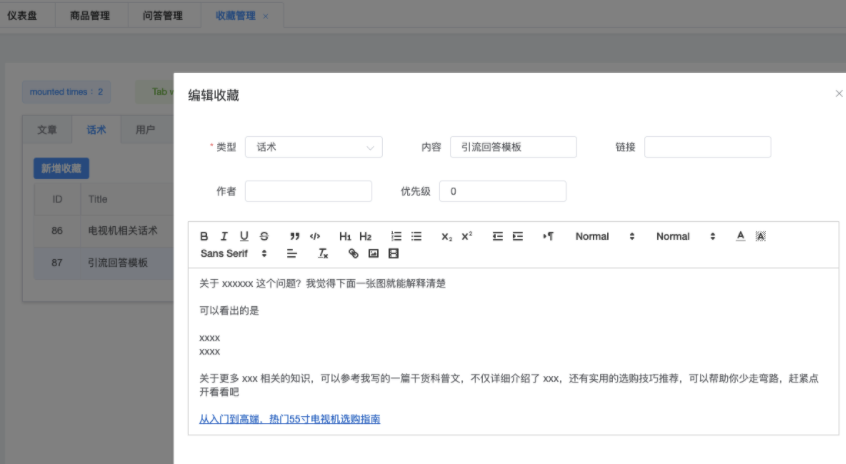Insert a code block
846x464 pixels.
point(315,236)
